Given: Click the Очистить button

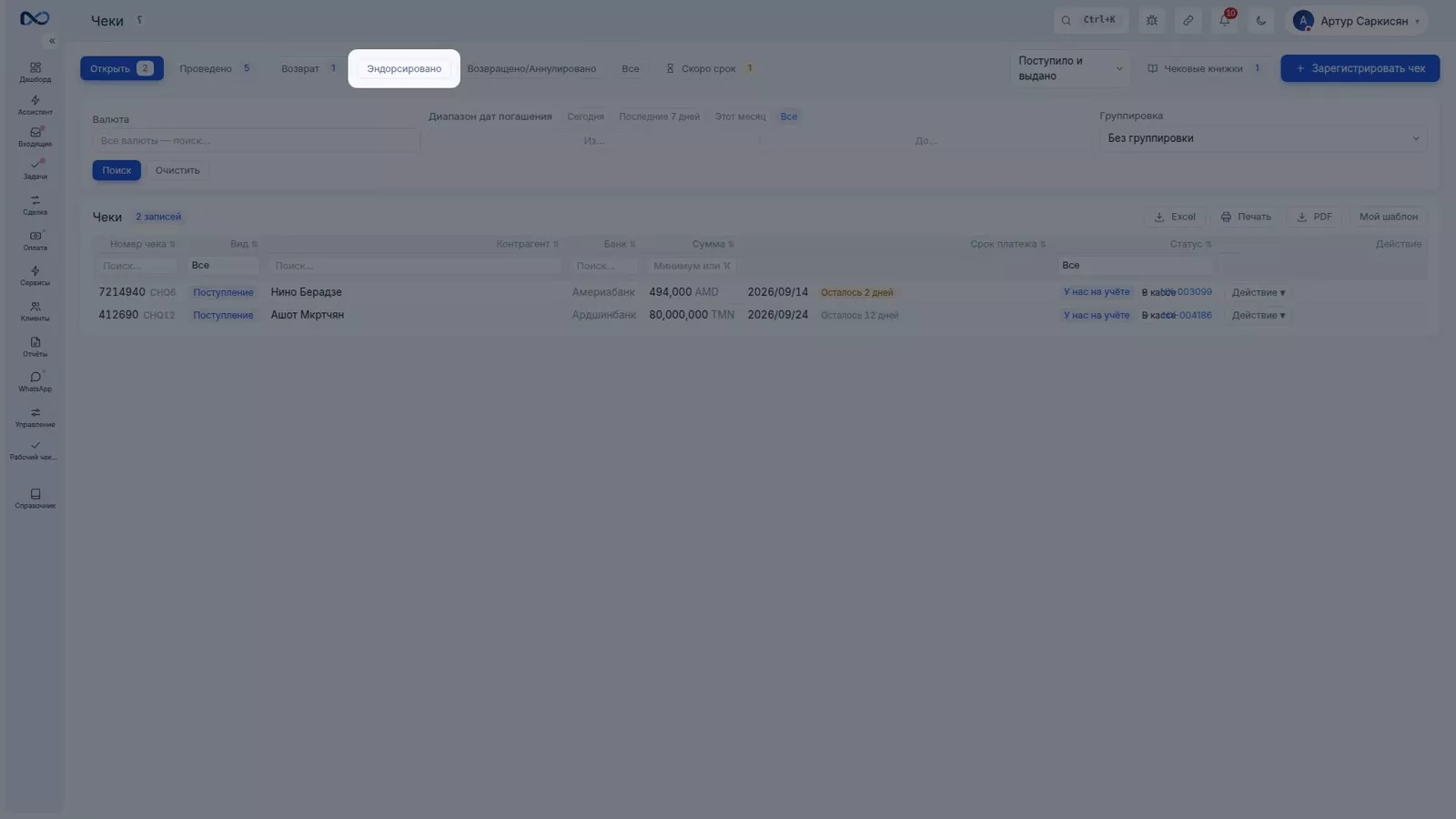Looking at the screenshot, I should [x=177, y=170].
